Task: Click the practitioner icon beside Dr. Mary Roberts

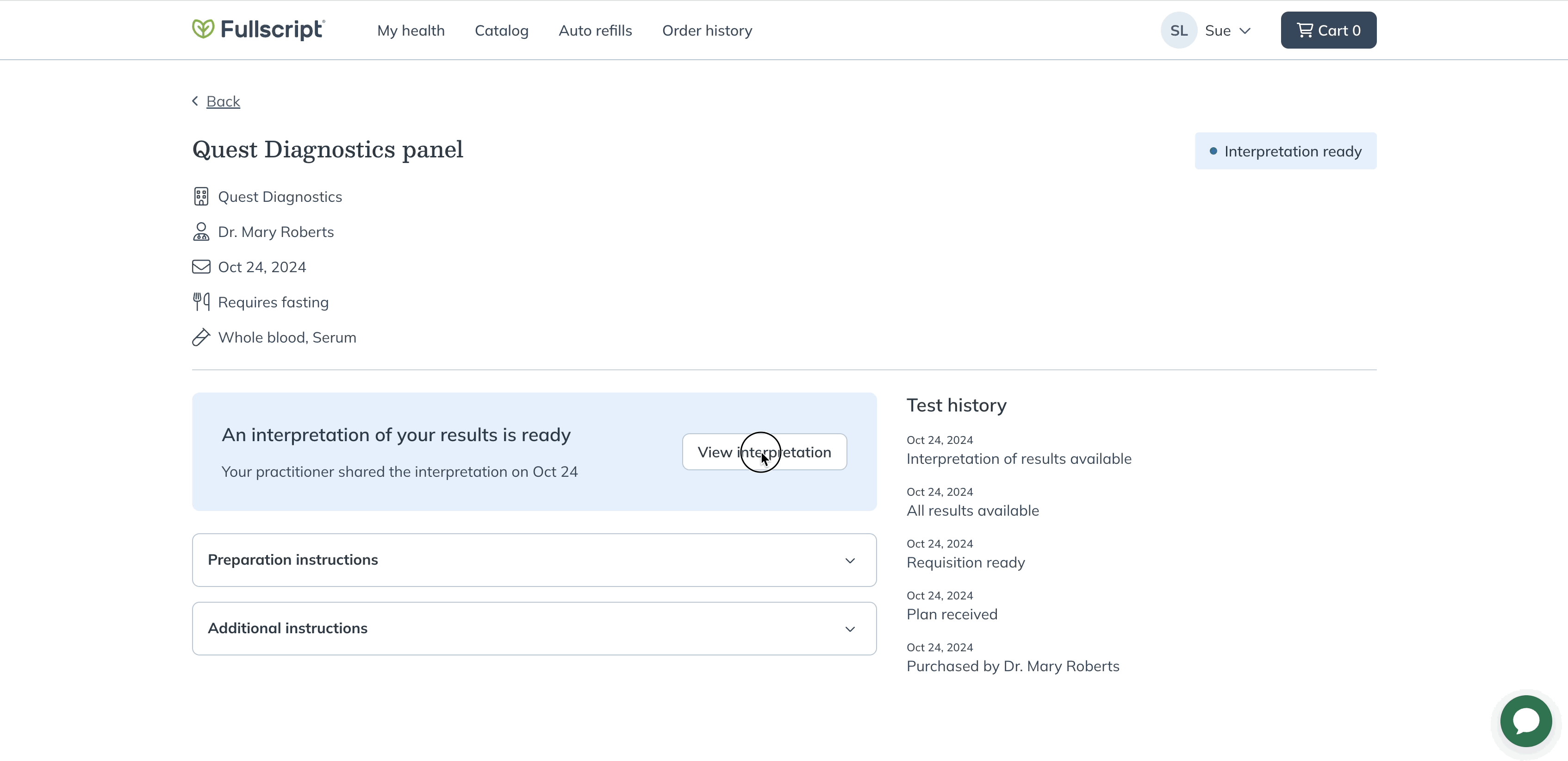Action: (x=201, y=232)
